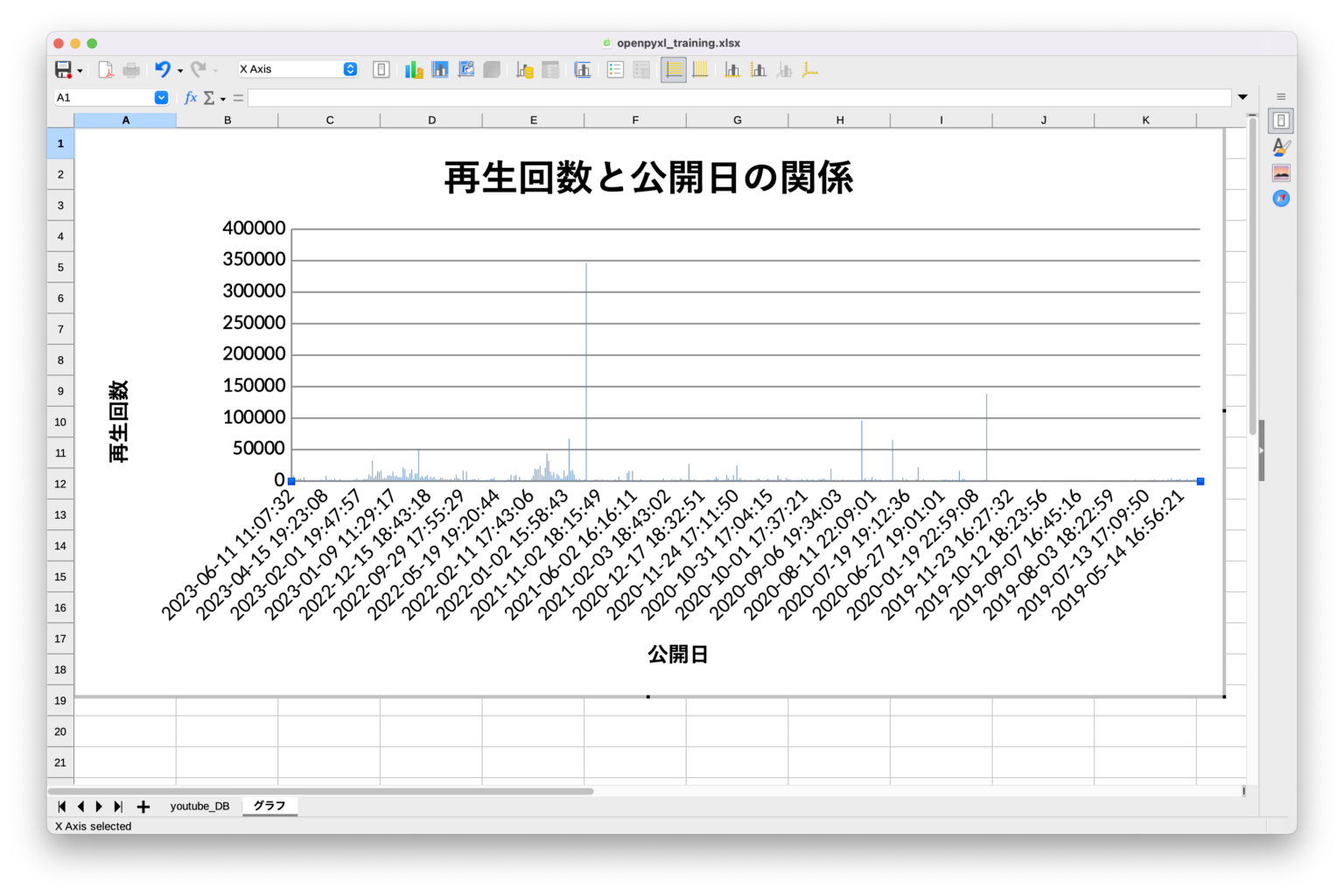This screenshot has width=1344, height=896.
Task: Open the Navigator in the sidebar
Action: point(1280,199)
